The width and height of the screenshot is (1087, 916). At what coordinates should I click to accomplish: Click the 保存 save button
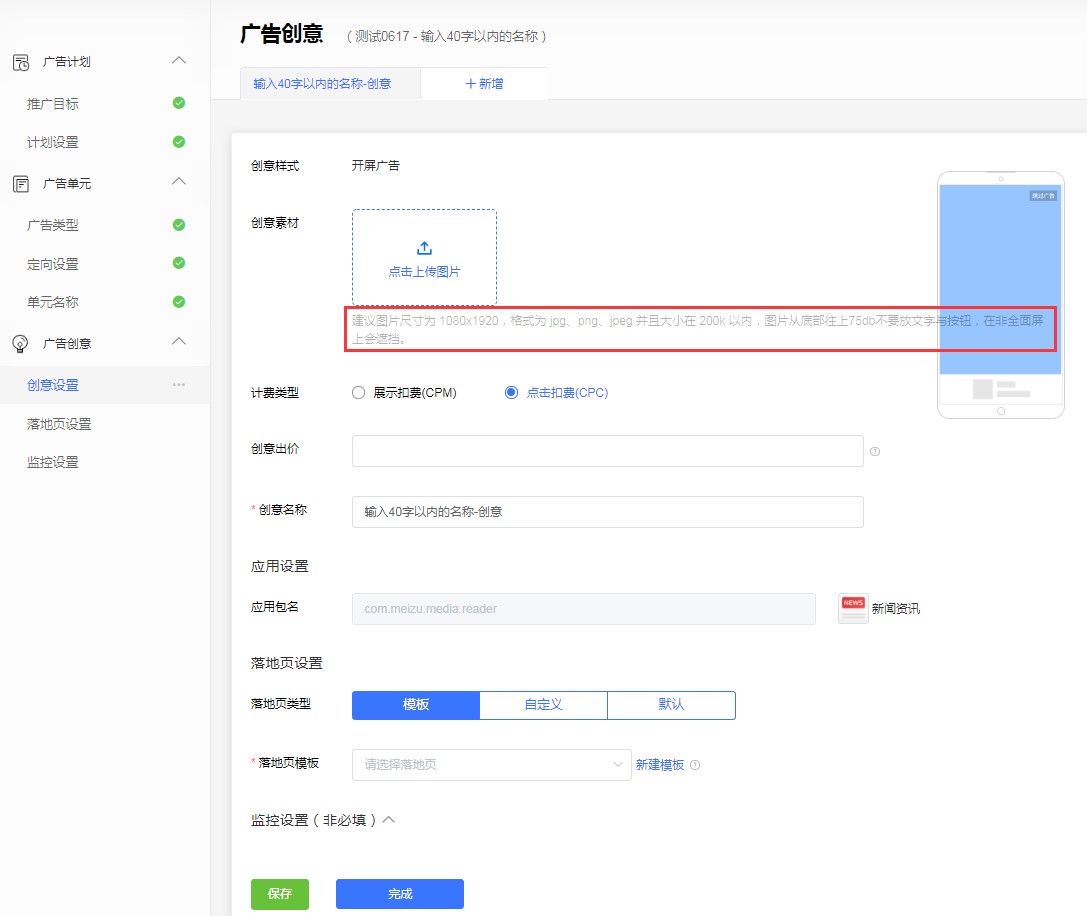280,894
